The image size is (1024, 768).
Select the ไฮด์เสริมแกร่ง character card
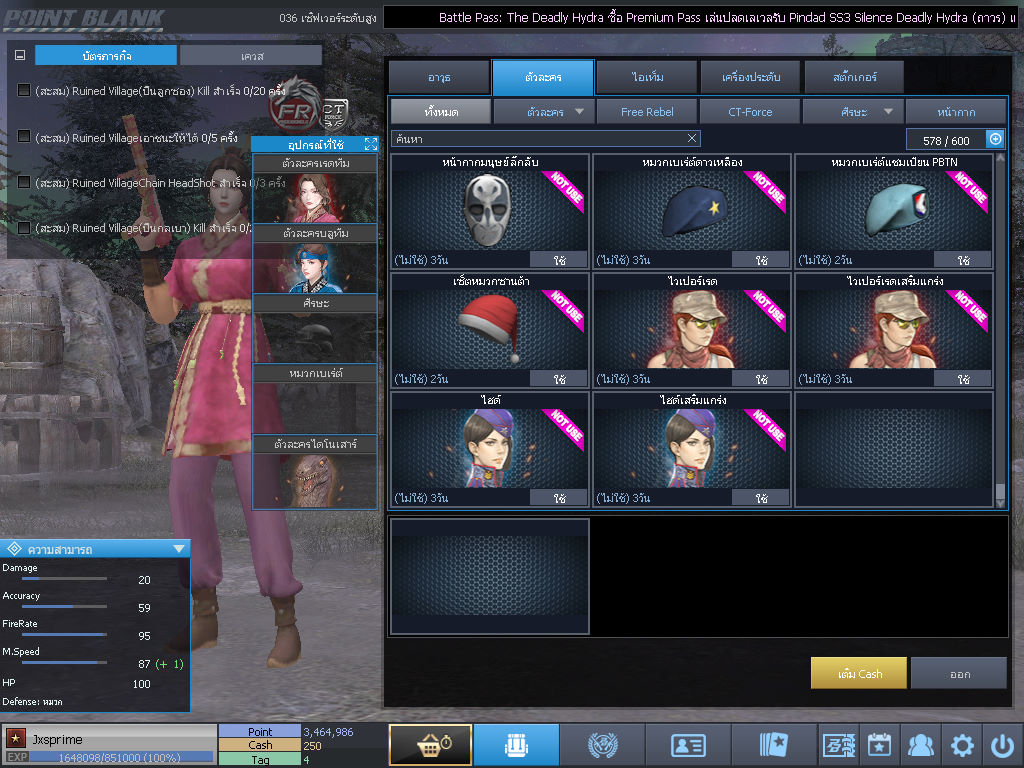point(692,449)
